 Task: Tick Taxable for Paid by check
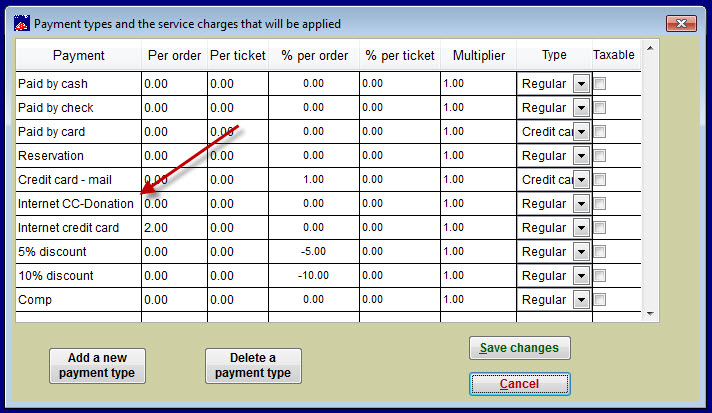pos(600,108)
